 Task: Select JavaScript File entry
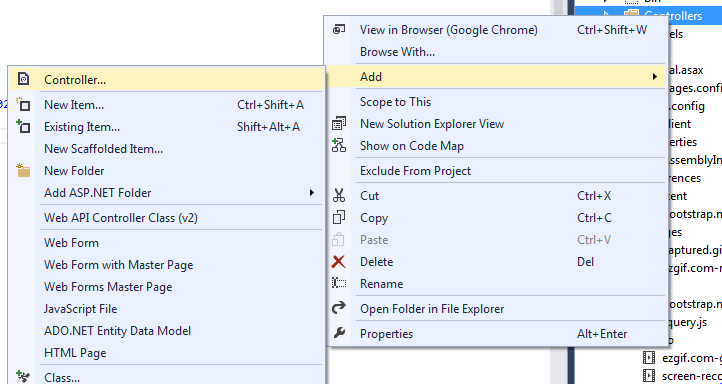[166, 308]
